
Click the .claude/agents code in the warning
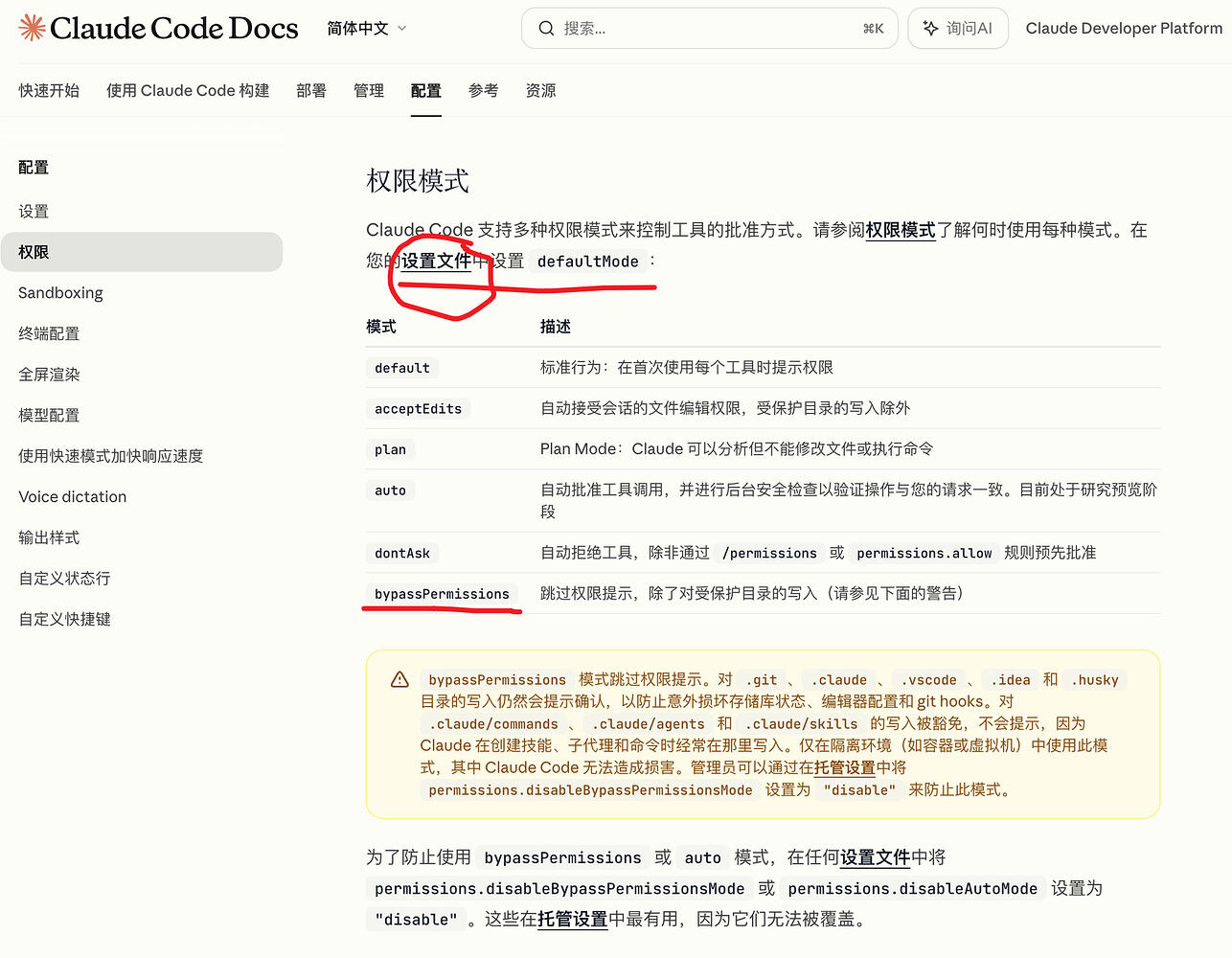tap(648, 724)
